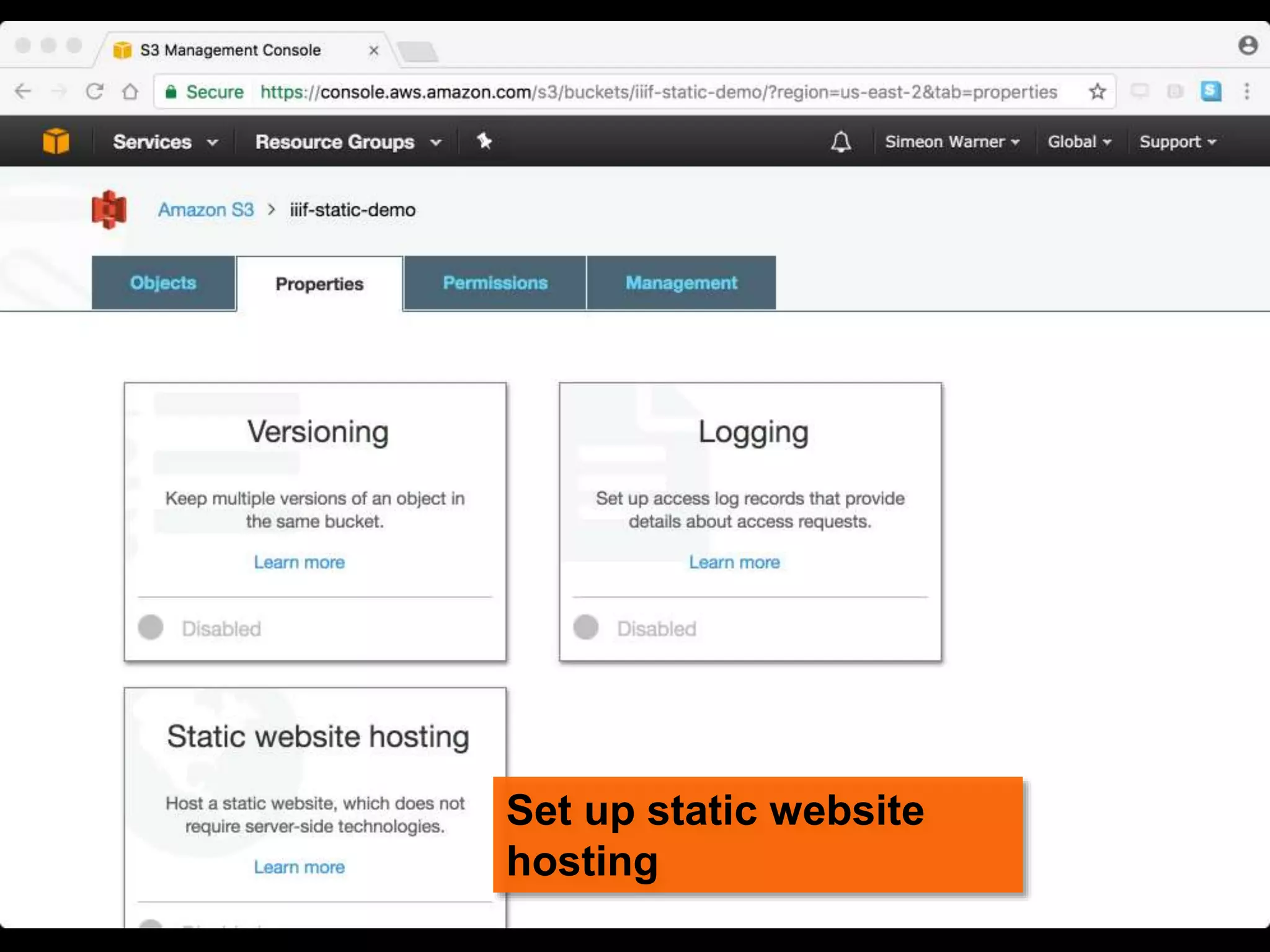Expand the Resource Groups dropdown

349,142
